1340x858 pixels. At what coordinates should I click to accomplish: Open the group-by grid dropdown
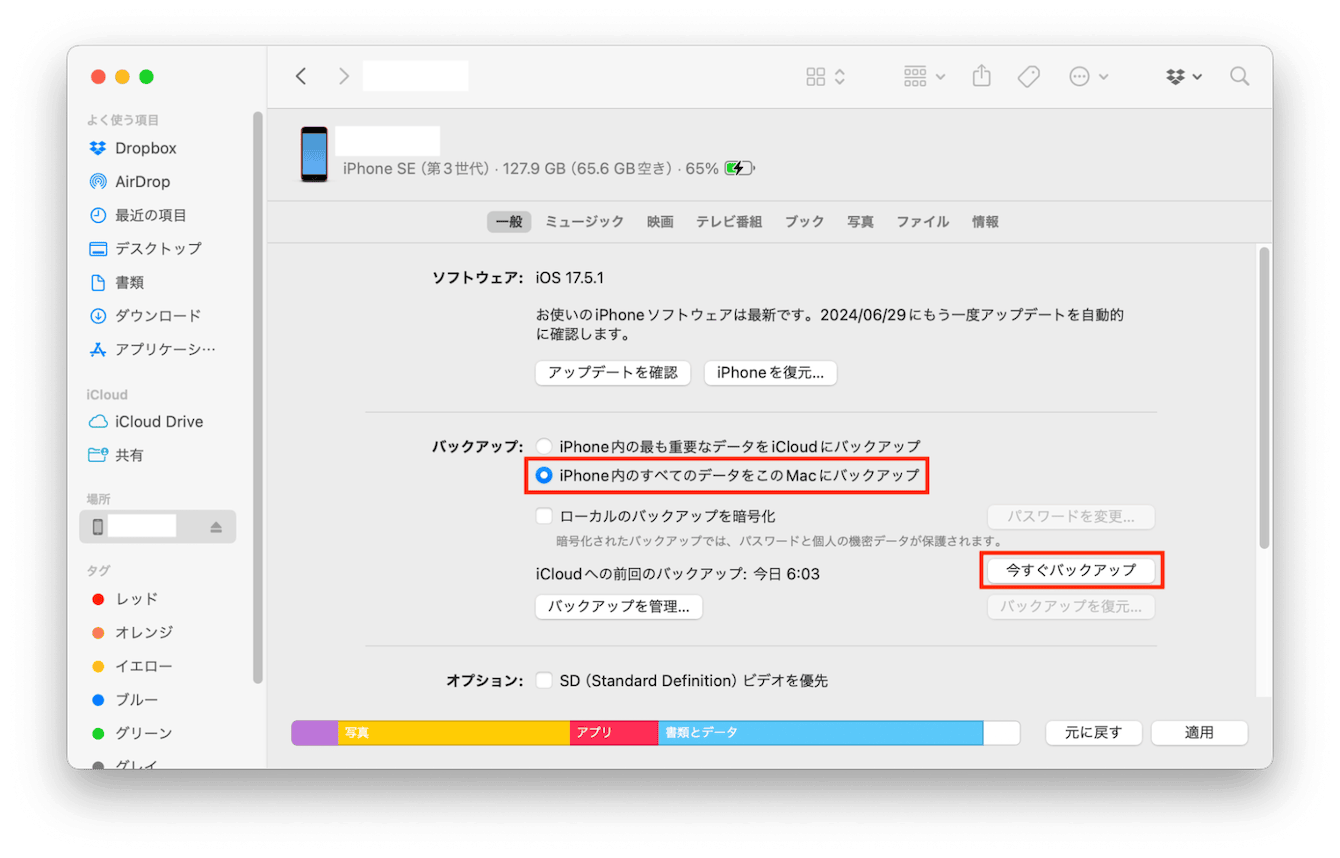pos(924,76)
